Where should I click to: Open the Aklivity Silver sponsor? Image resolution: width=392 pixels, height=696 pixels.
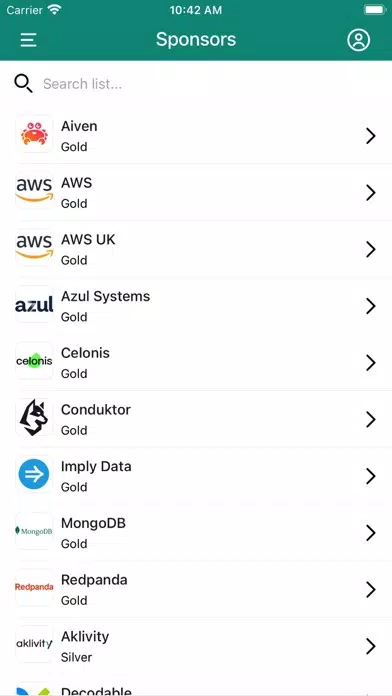196,646
